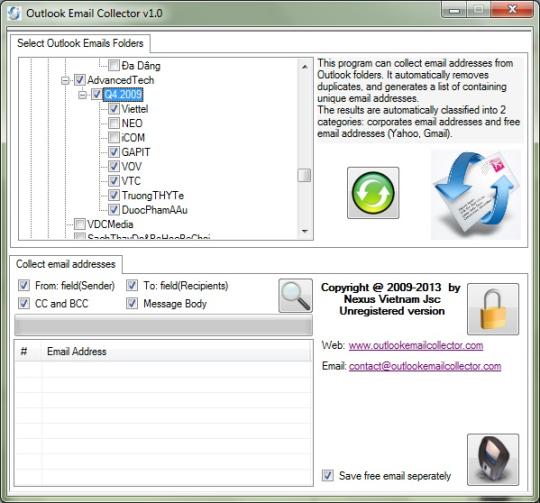Select the Viettel folder label
Image resolution: width=540 pixels, height=503 pixels.
(135, 109)
